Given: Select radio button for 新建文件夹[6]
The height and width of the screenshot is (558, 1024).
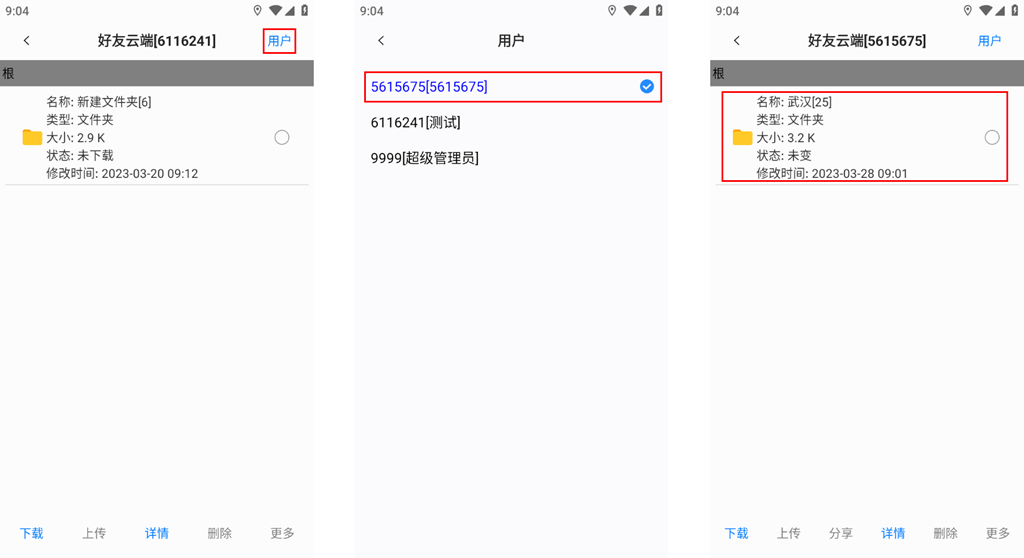Looking at the screenshot, I should pyautogui.click(x=281, y=137).
